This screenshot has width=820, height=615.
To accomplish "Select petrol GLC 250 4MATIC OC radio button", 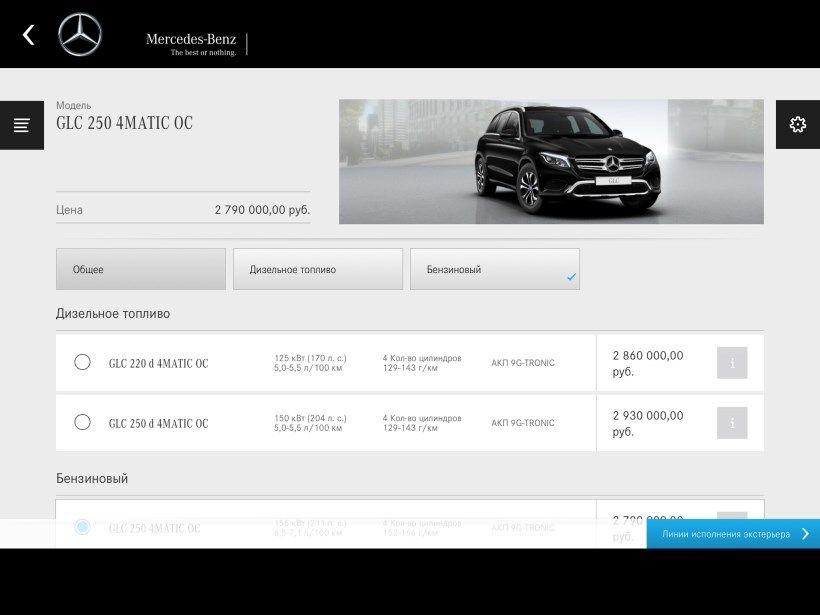I will click(83, 526).
